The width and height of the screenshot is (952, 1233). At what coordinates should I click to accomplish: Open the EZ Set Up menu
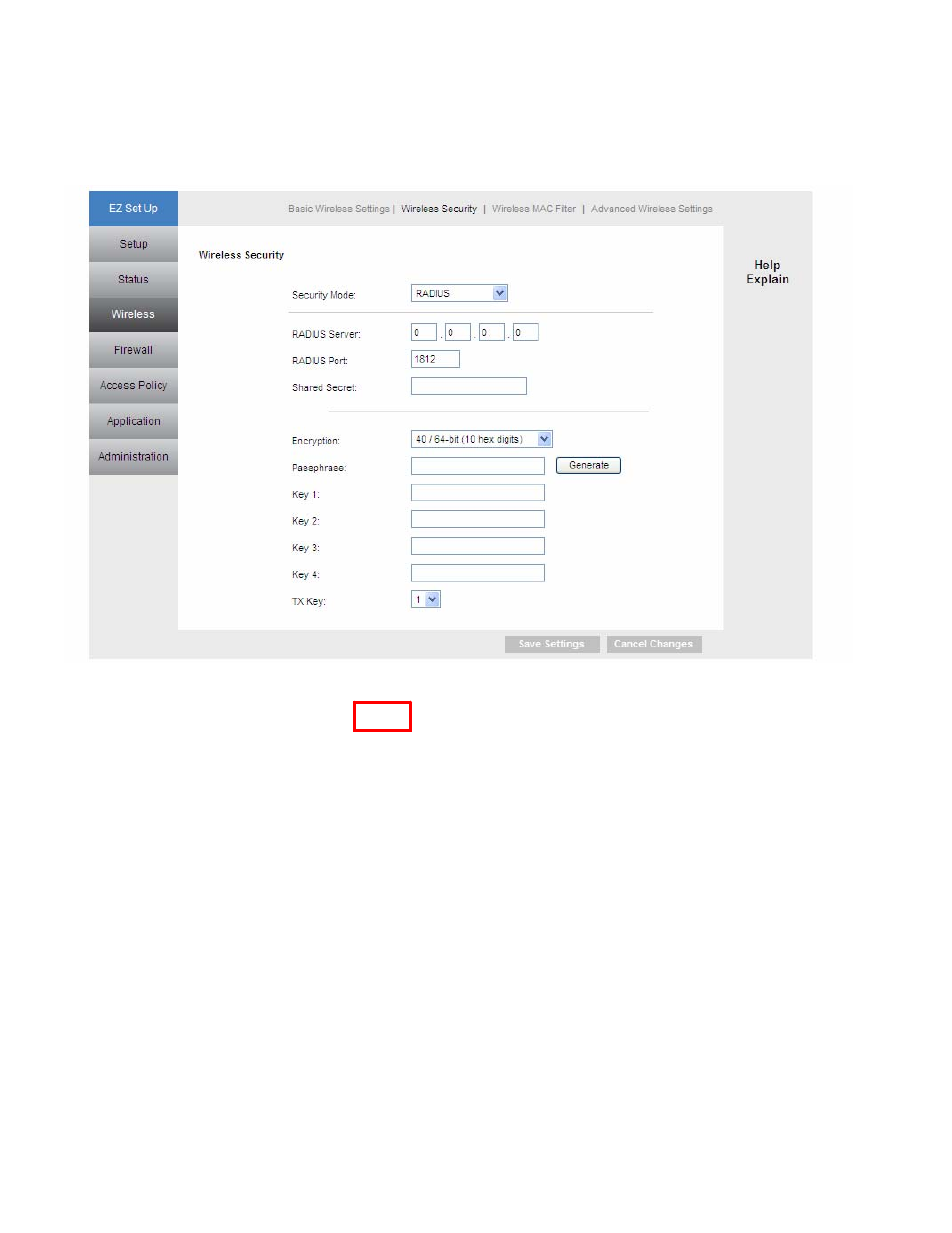click(x=133, y=208)
